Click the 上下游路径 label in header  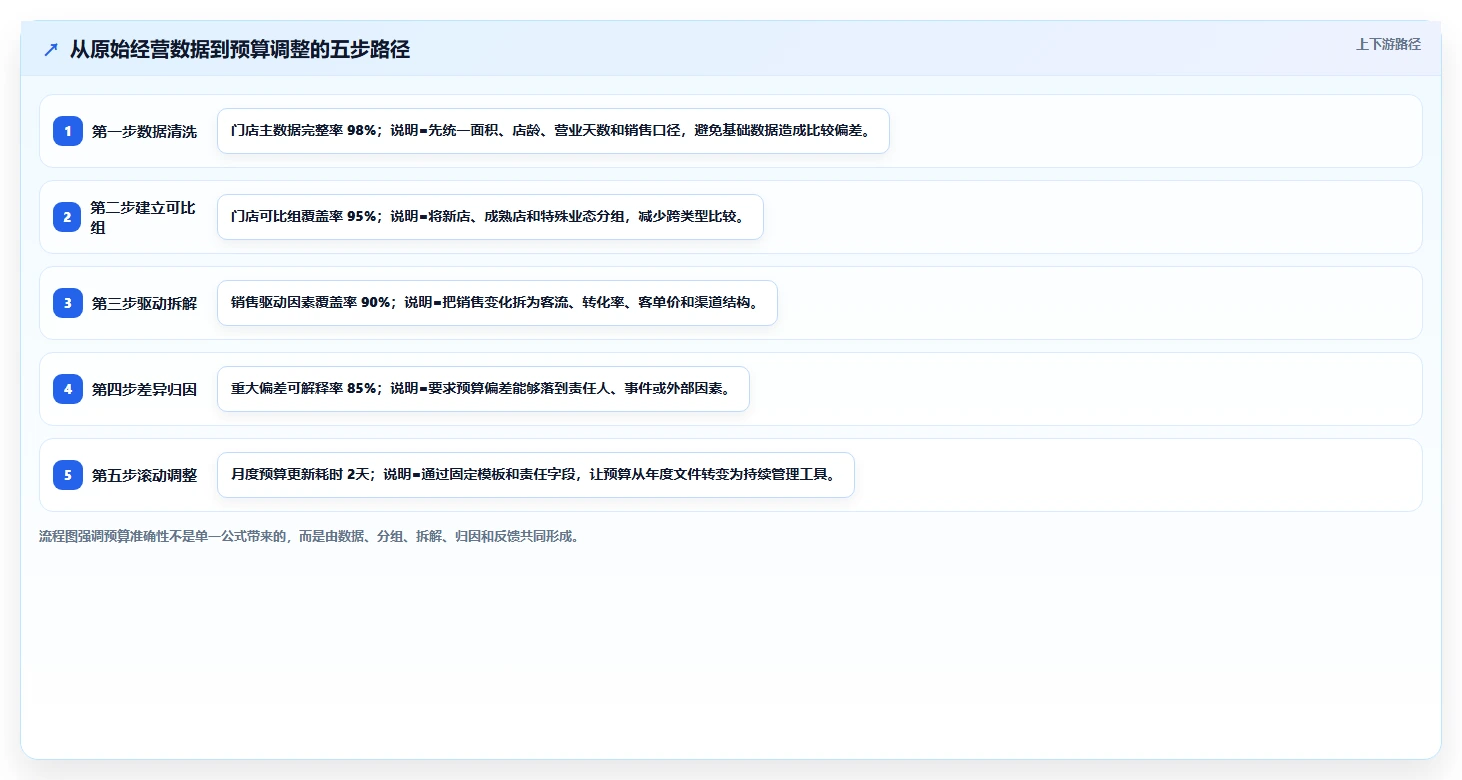(1388, 44)
